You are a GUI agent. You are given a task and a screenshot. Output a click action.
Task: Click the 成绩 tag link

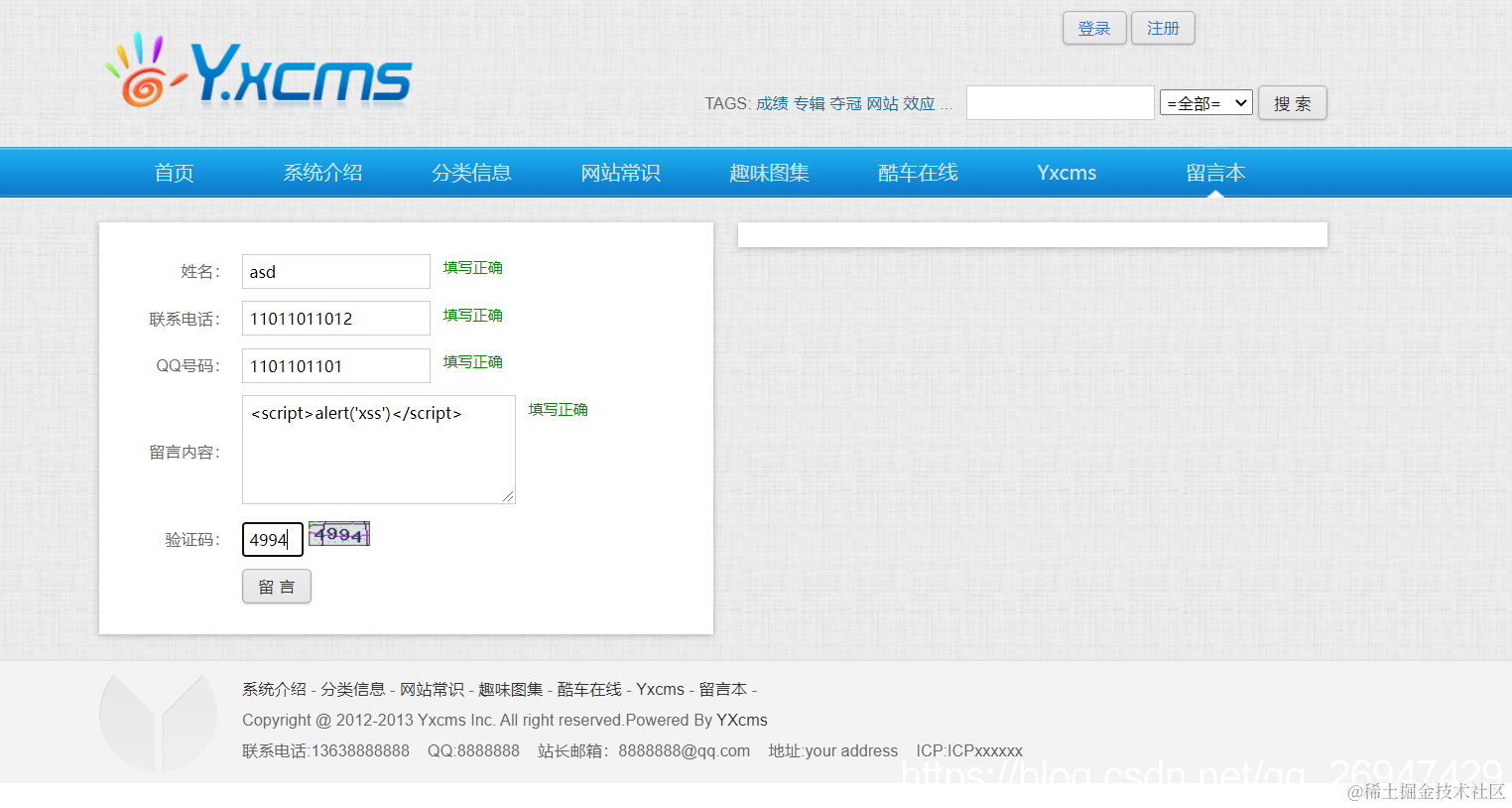click(772, 103)
